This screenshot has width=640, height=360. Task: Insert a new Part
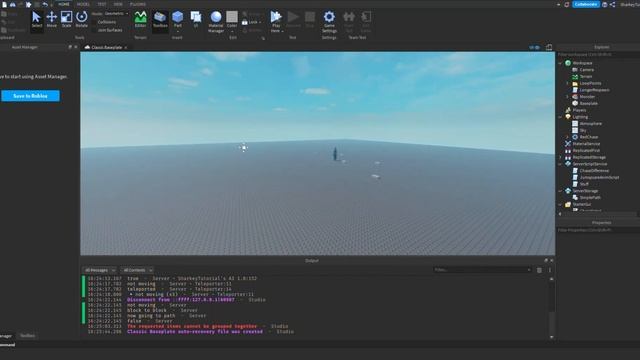[x=178, y=19]
